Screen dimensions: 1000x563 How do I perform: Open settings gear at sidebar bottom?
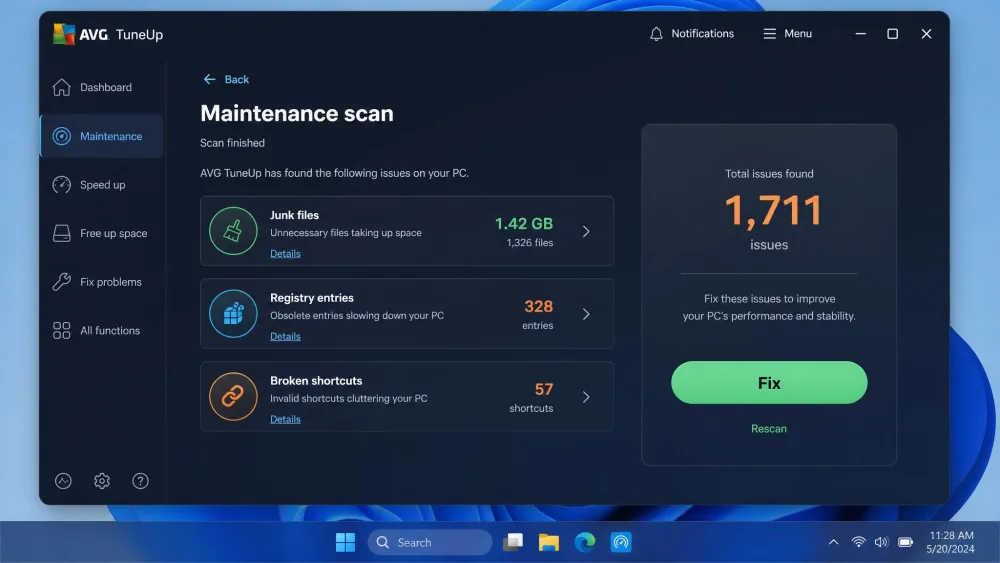[102, 481]
